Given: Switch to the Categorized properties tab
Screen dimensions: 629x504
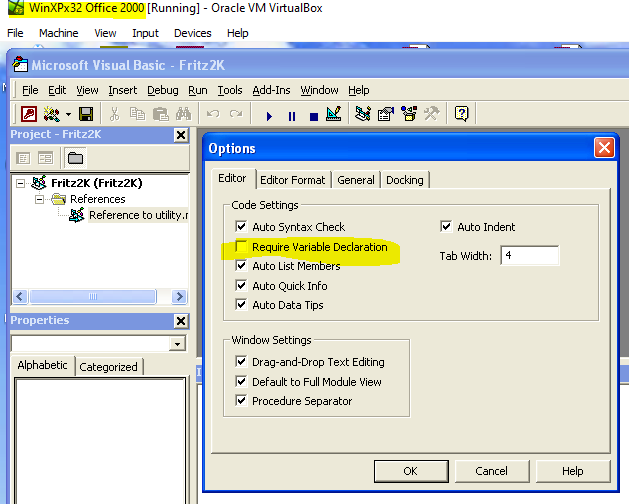Looking at the screenshot, I should tap(108, 367).
